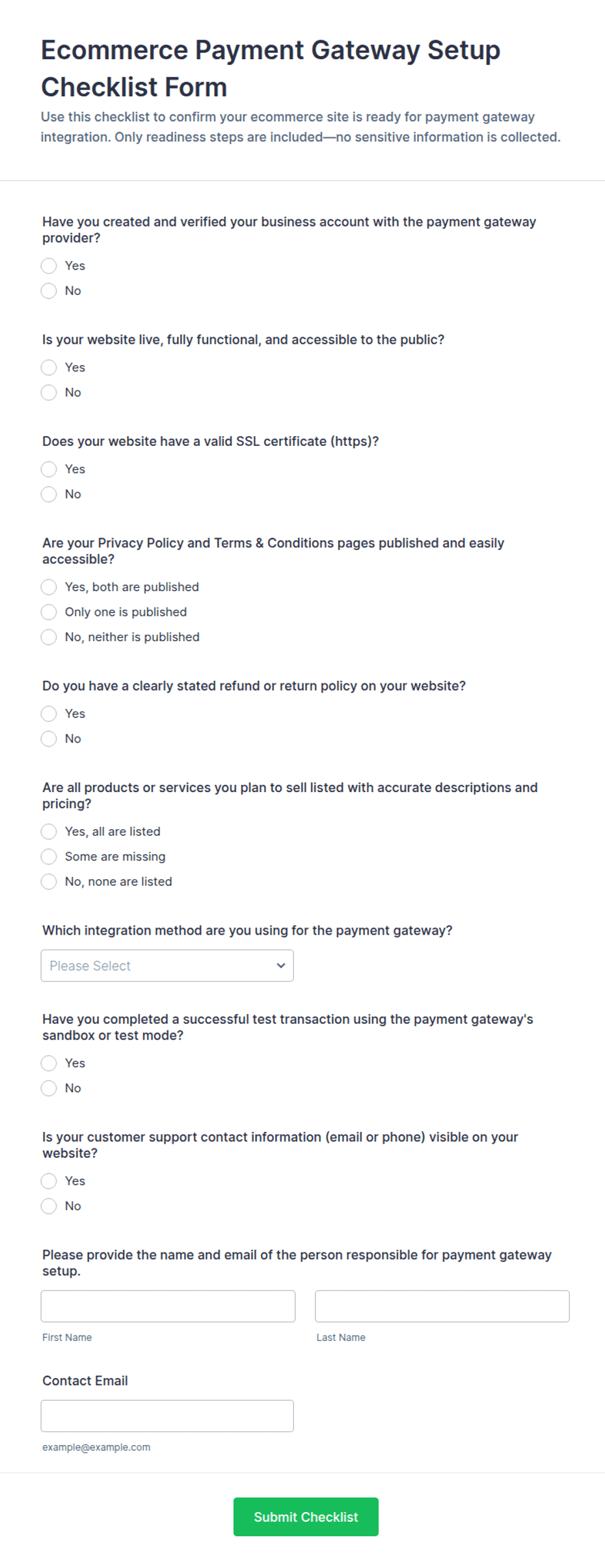This screenshot has height=1568, width=605.
Task: Focus the Contact Email input field
Action: click(167, 1416)
